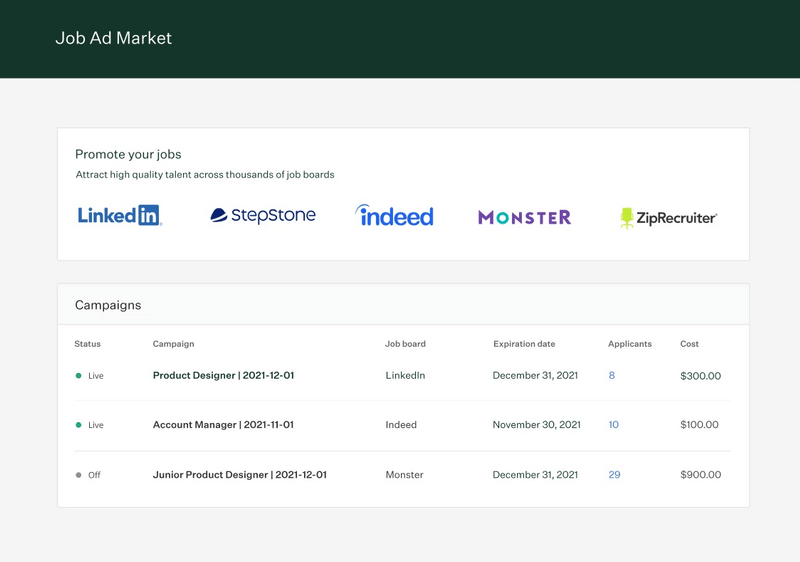Click the Campaigns section header
The width and height of the screenshot is (800, 562).
click(x=108, y=305)
